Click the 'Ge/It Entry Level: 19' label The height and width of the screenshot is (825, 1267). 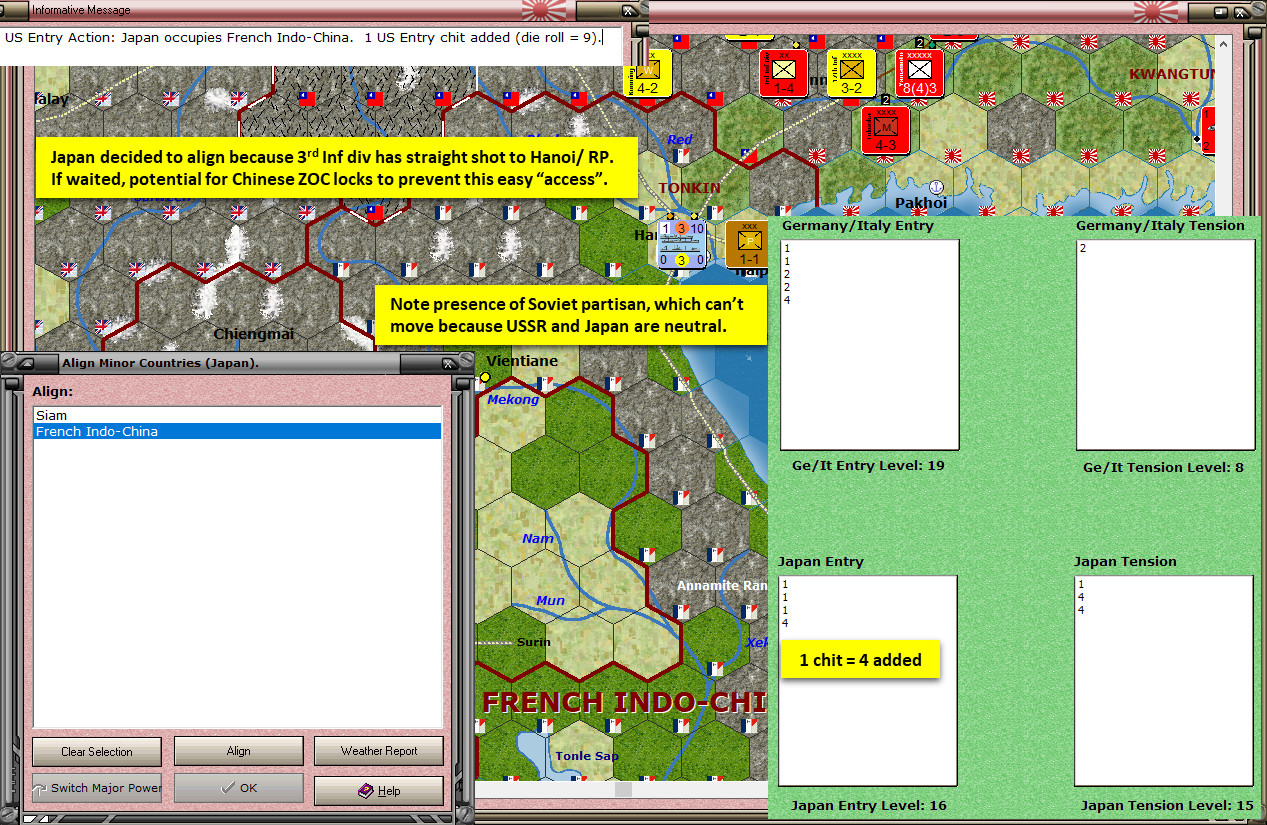point(868,465)
